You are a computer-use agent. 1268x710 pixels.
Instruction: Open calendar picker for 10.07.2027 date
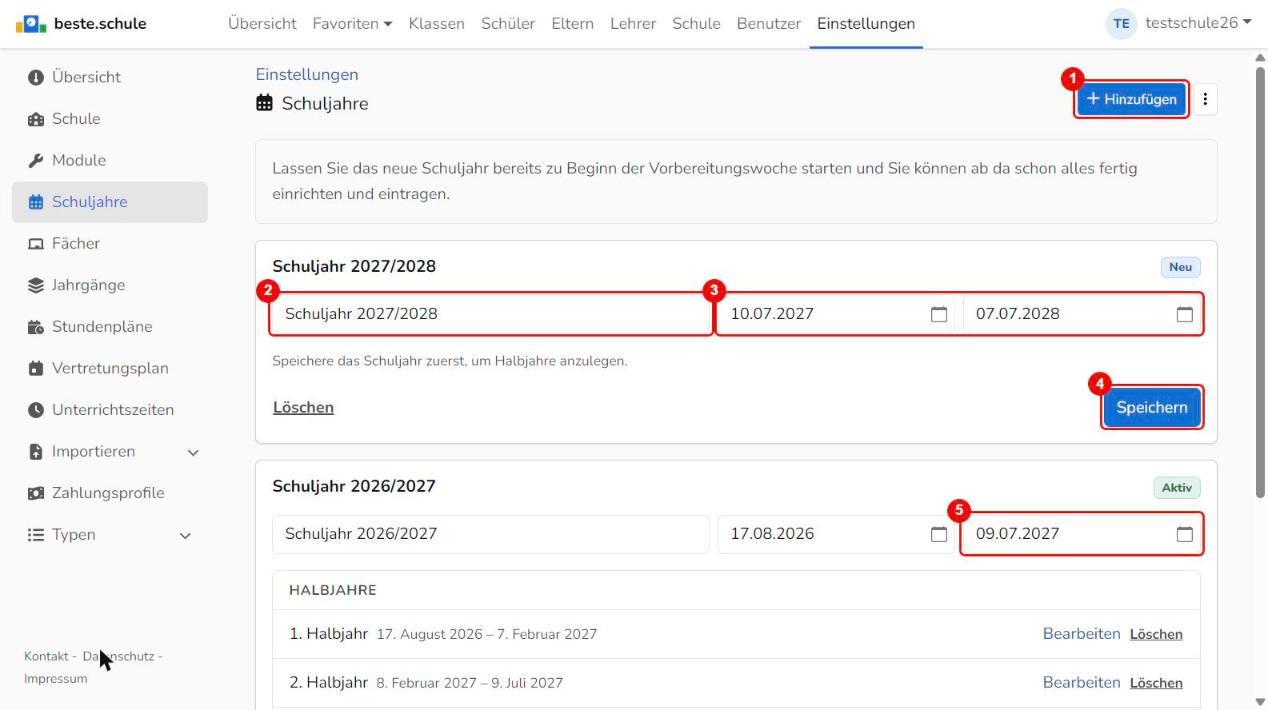tap(939, 314)
